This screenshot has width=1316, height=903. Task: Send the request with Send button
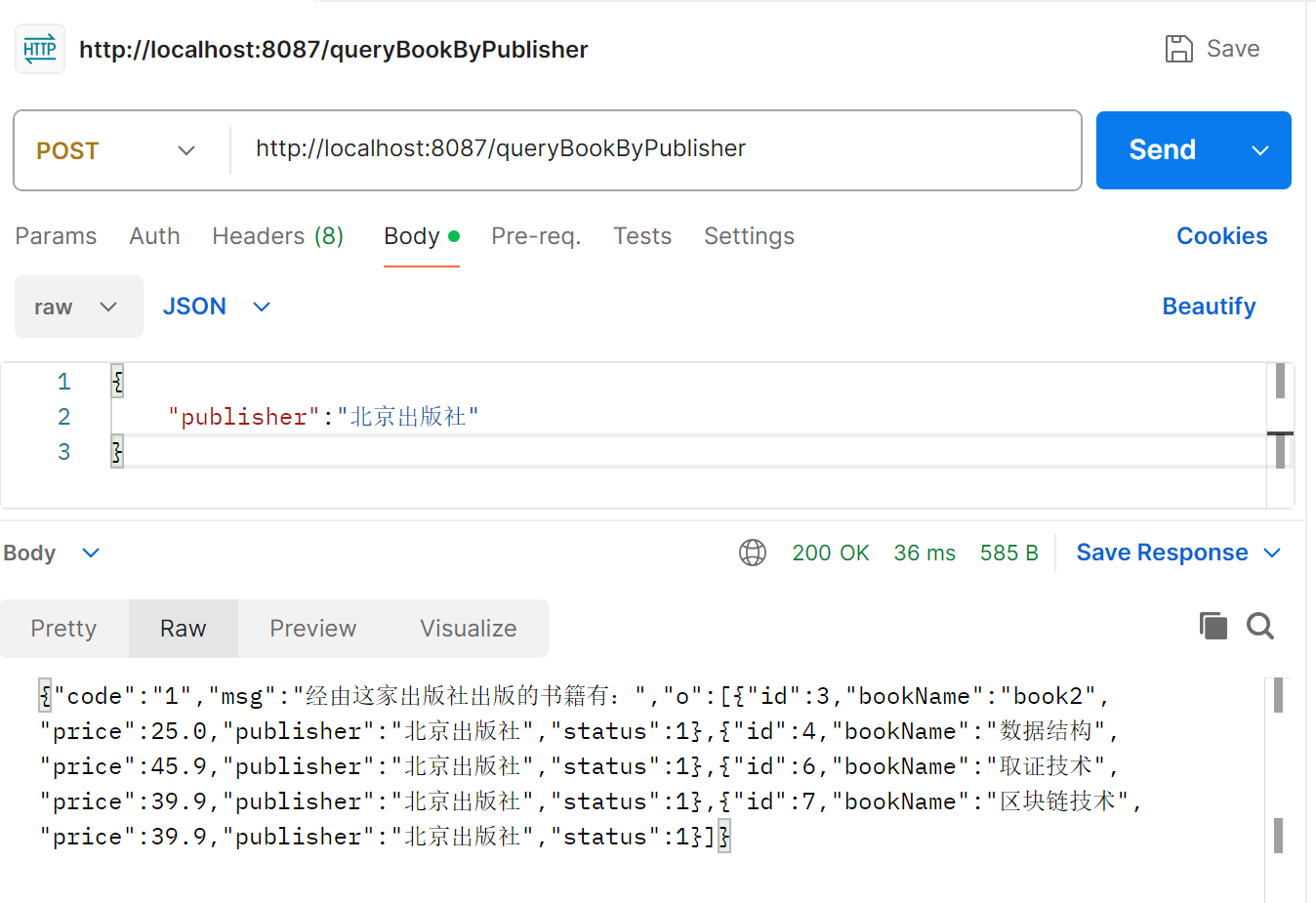(x=1163, y=150)
